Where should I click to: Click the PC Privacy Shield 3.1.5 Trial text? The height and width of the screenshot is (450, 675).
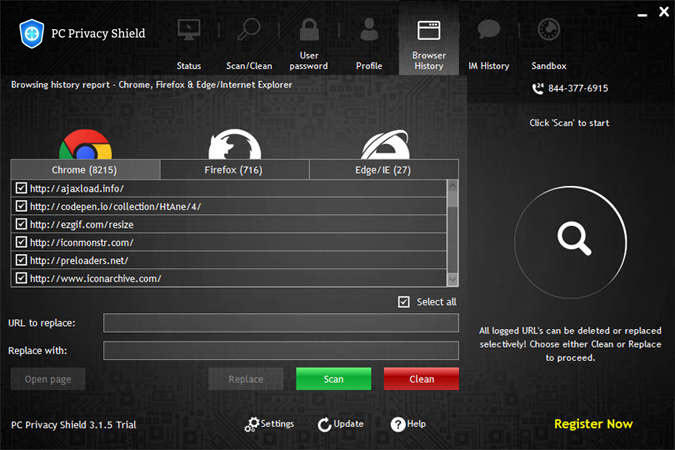pyautogui.click(x=73, y=425)
